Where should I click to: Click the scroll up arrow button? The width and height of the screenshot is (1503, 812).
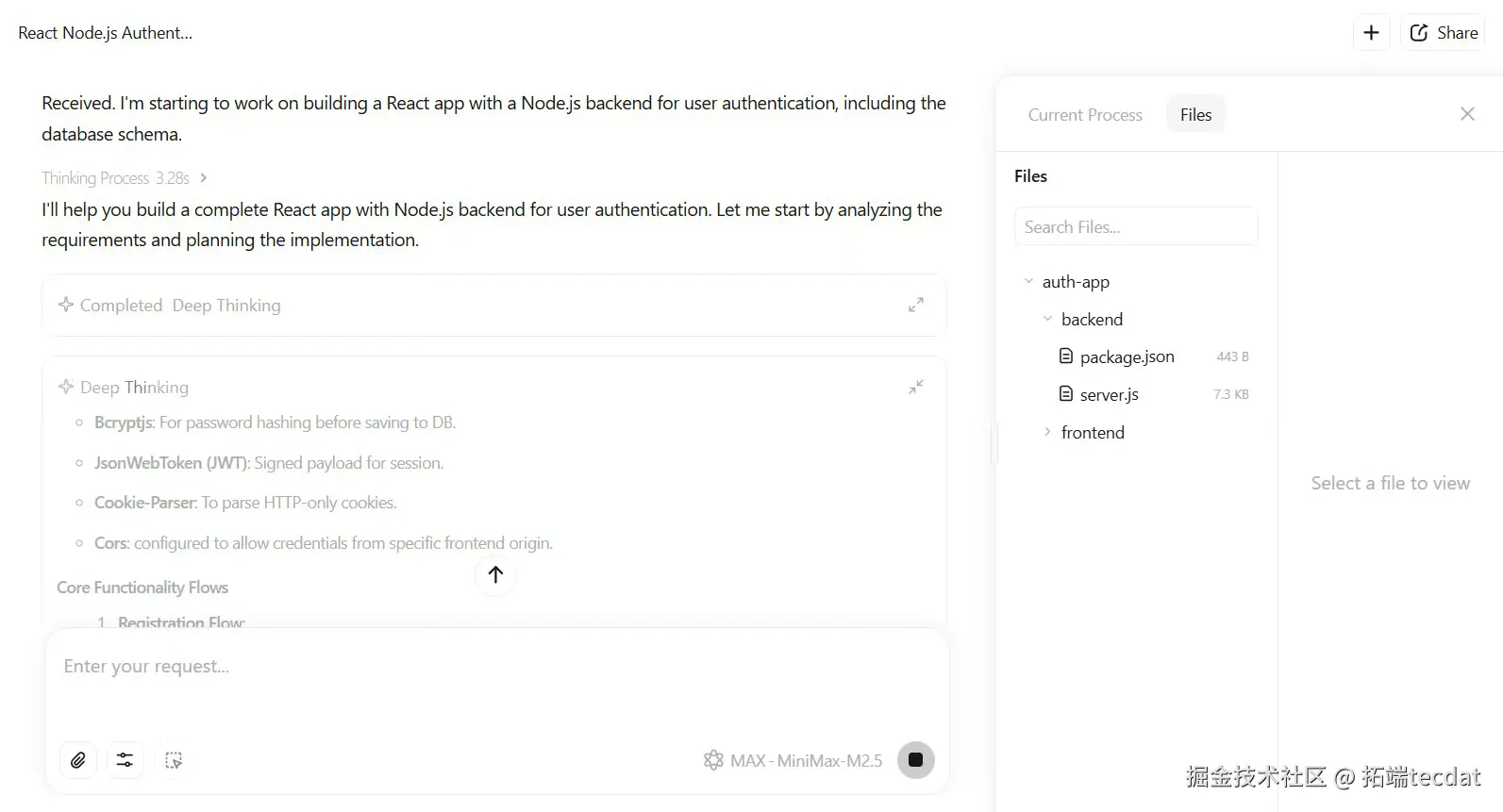click(495, 574)
